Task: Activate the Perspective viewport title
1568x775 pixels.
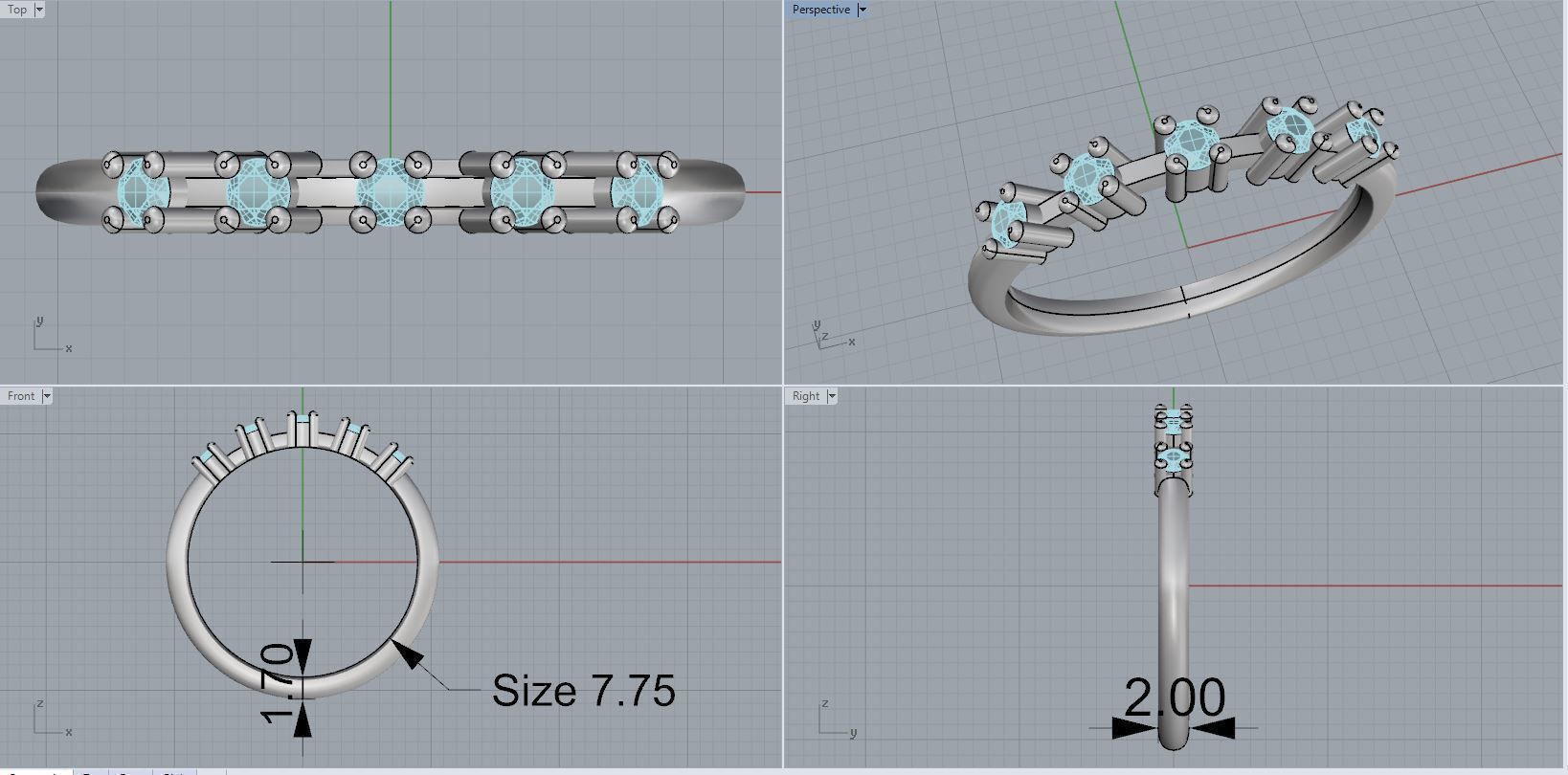Action: (x=820, y=10)
